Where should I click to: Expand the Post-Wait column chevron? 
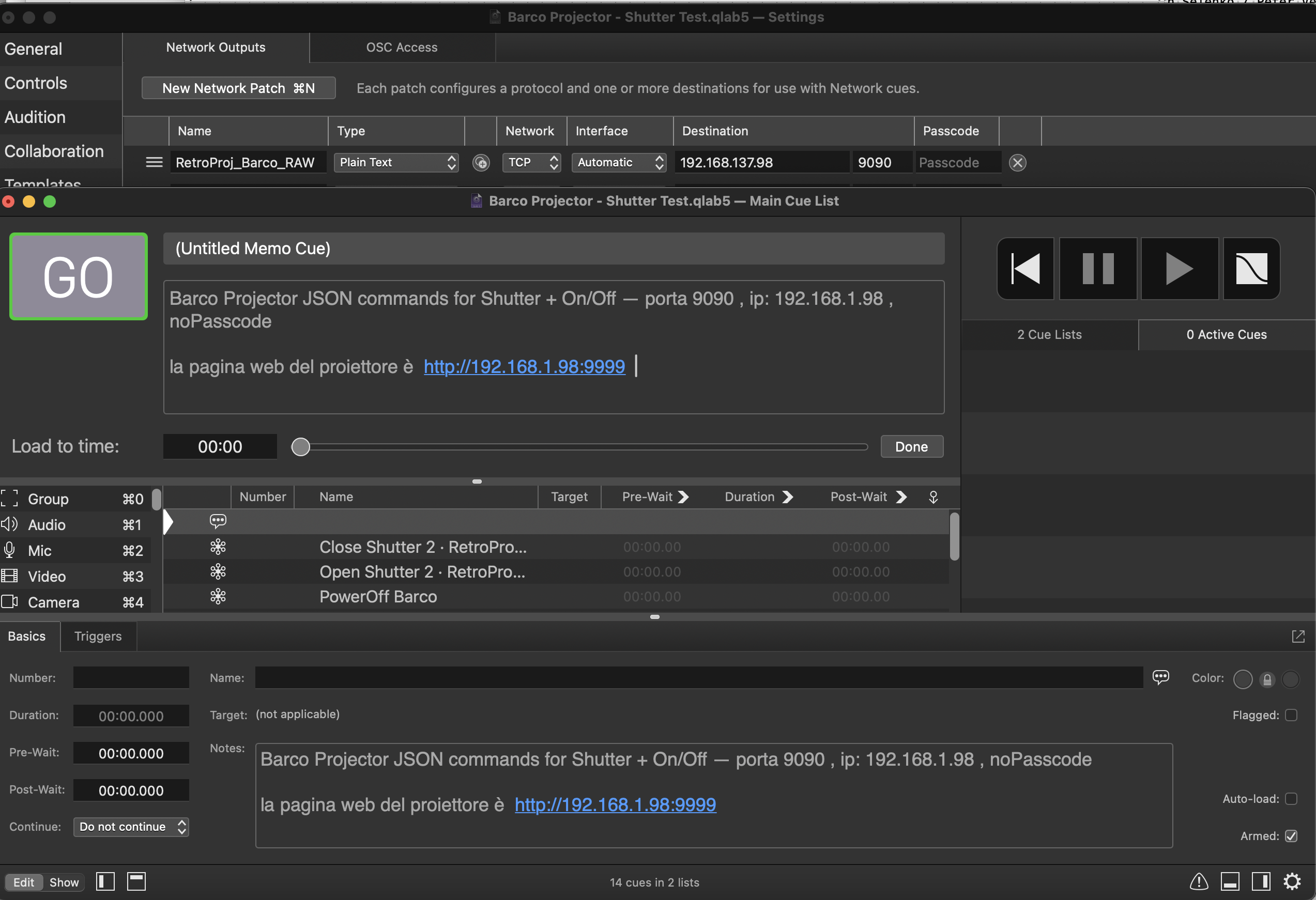pos(901,497)
